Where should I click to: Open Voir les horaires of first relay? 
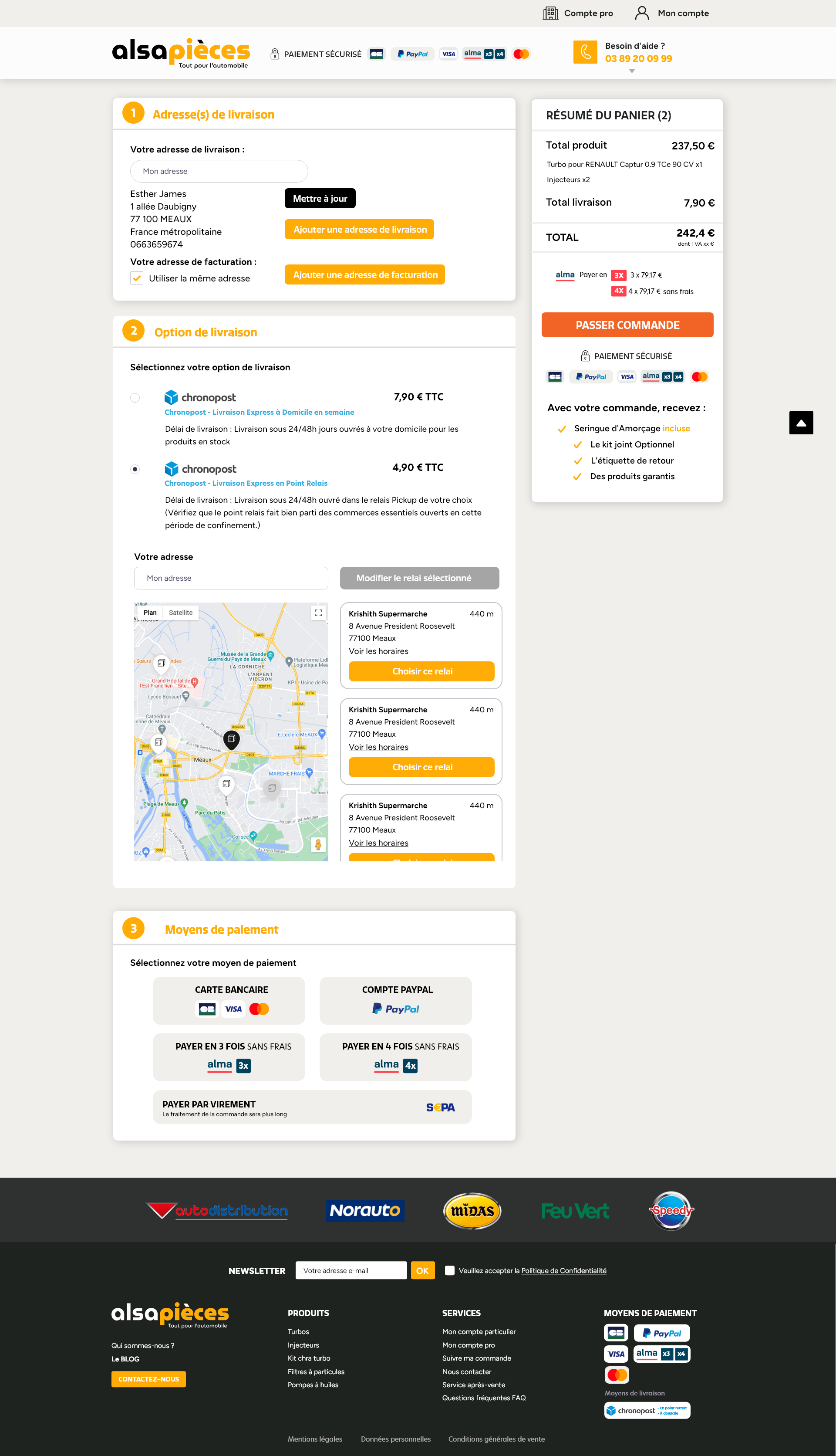pyautogui.click(x=378, y=651)
